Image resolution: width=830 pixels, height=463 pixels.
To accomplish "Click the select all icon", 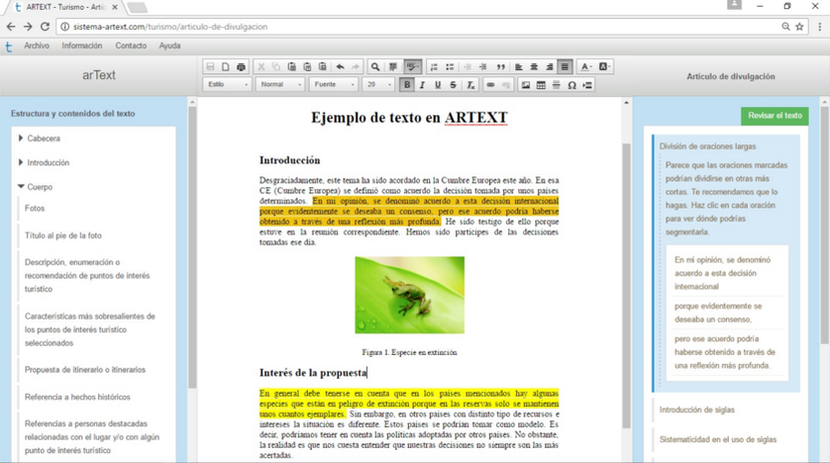I will pos(393,67).
